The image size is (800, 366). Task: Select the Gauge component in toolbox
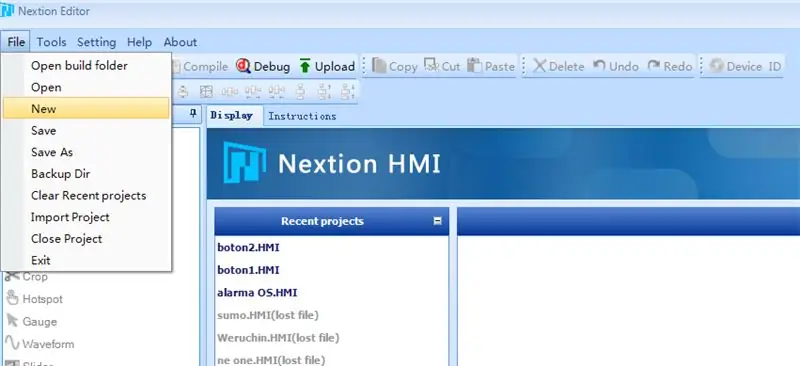coord(31,321)
